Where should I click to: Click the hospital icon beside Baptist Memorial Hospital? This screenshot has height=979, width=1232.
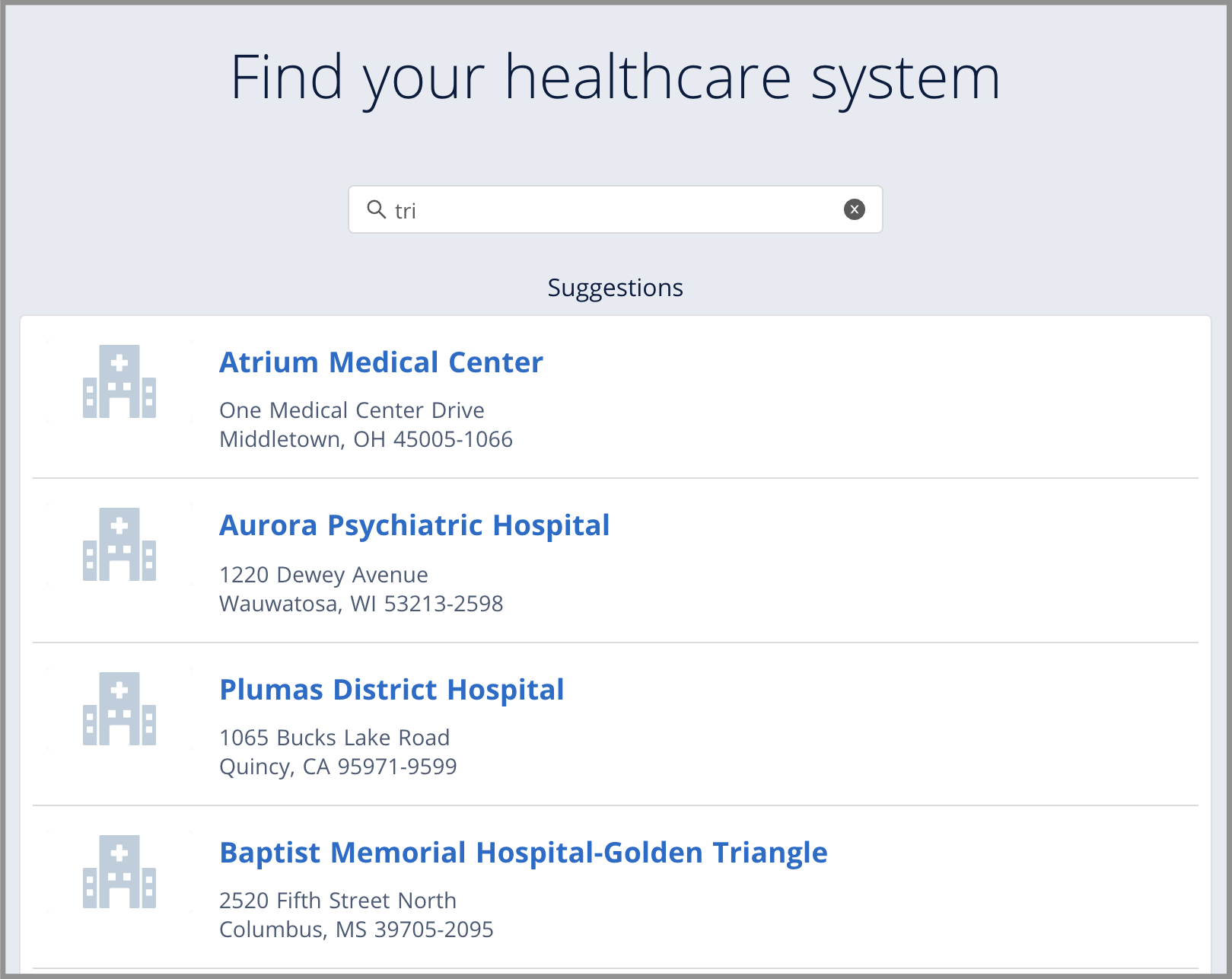point(119,872)
